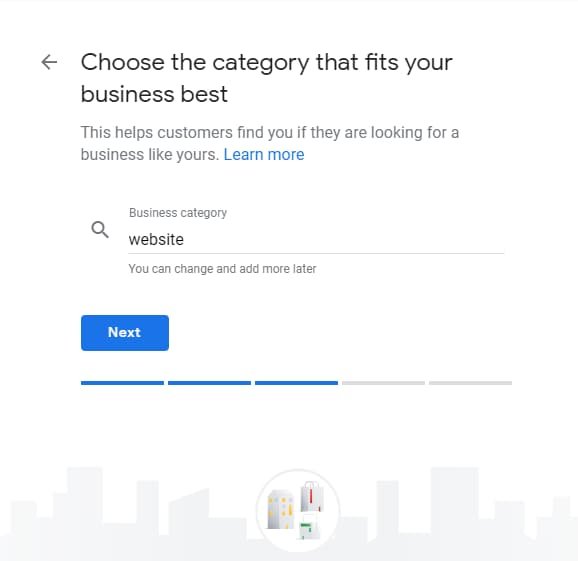Click the You can change and add more later hint

point(222,269)
